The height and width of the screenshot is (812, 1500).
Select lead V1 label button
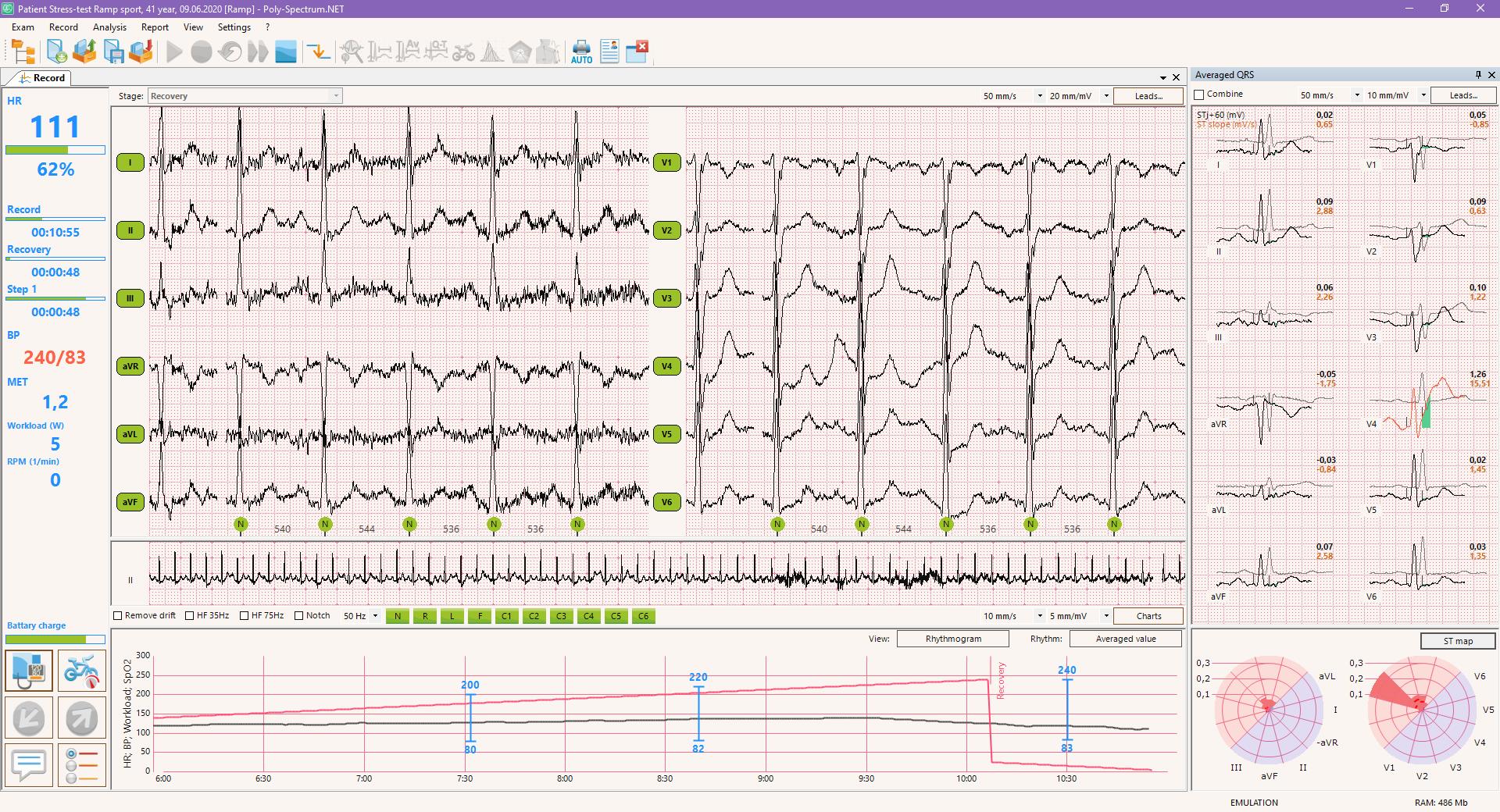coord(667,162)
